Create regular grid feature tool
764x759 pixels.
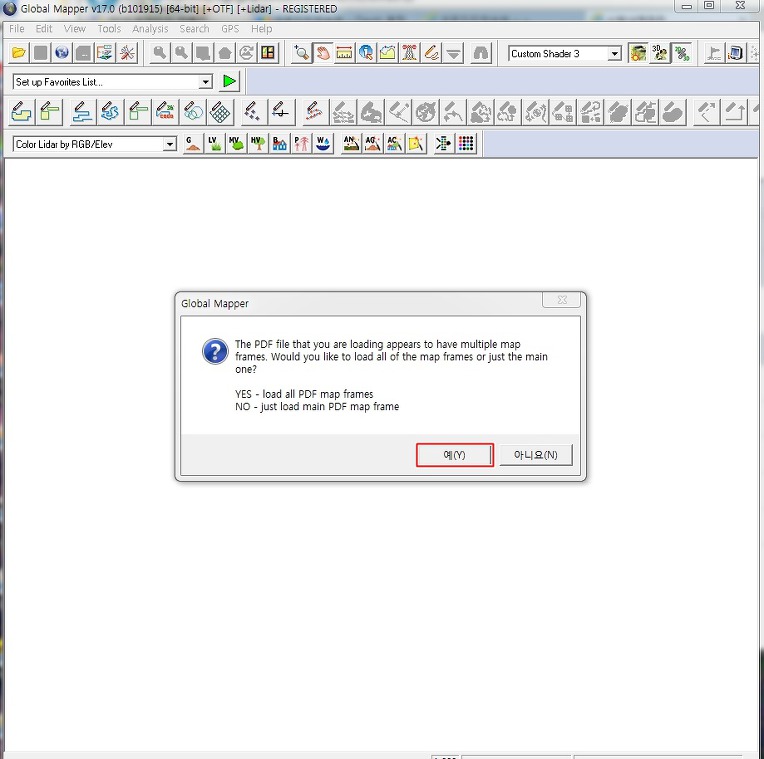click(220, 112)
